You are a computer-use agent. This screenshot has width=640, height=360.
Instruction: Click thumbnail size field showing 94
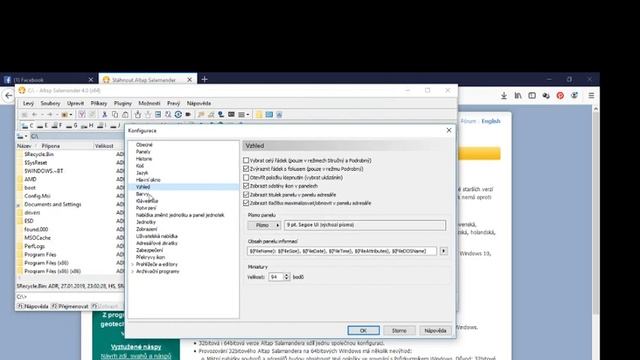point(276,277)
